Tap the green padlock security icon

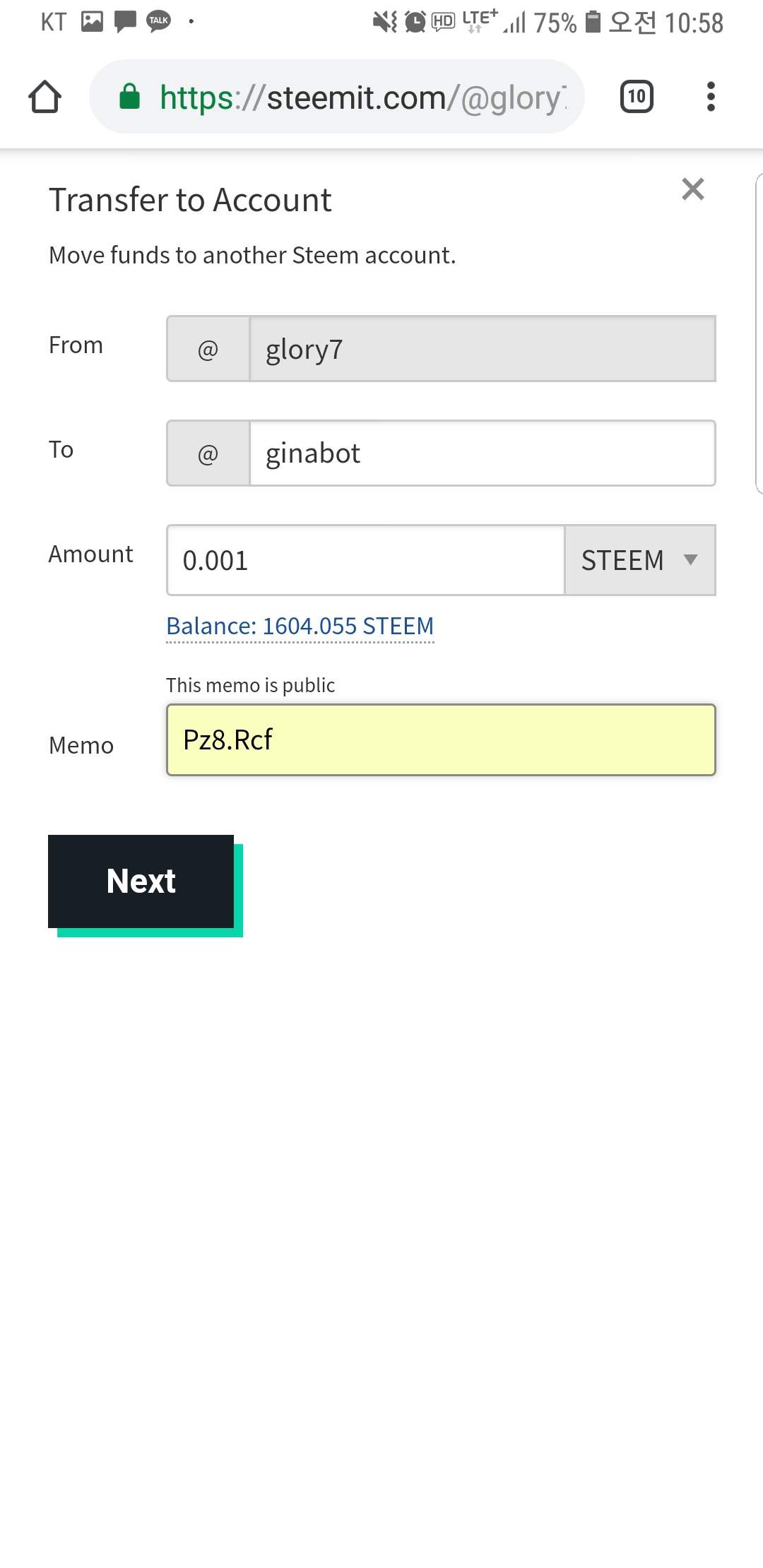pos(129,97)
